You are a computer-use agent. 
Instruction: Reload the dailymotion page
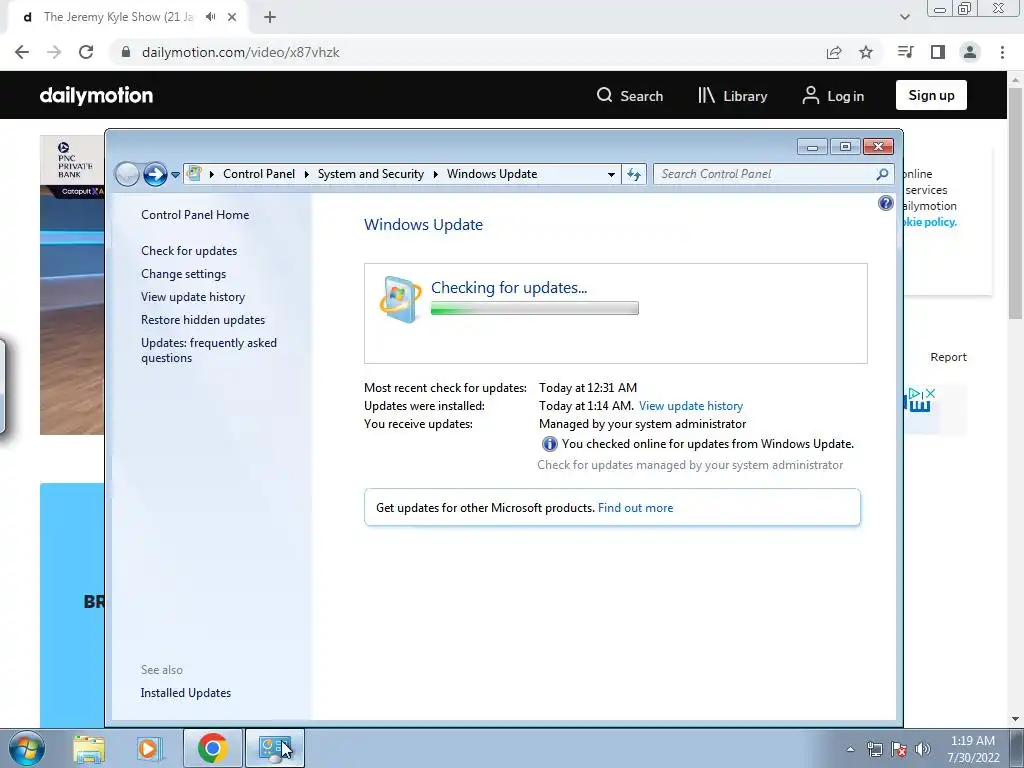click(86, 52)
